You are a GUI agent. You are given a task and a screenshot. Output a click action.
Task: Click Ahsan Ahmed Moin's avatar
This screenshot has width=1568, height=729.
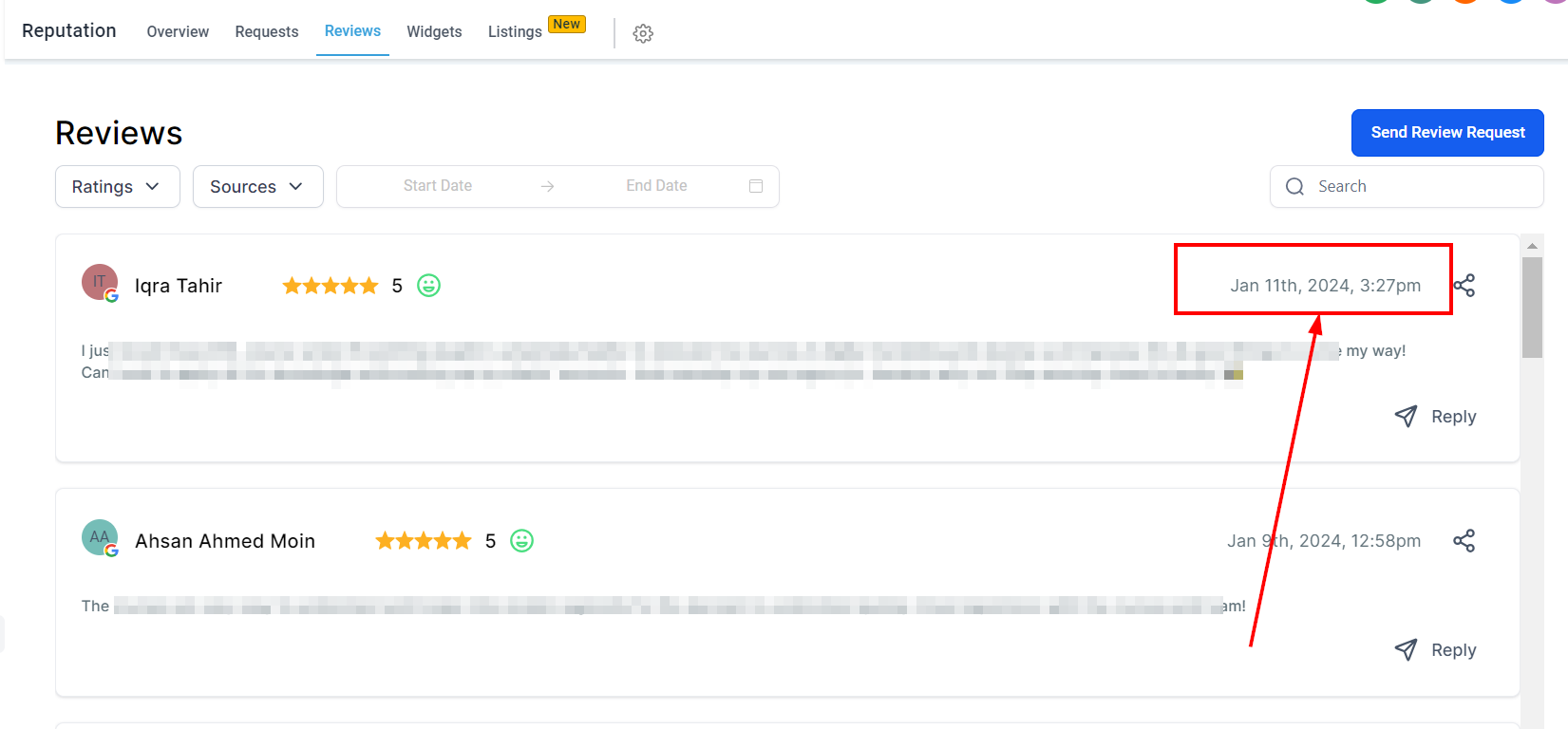(100, 537)
